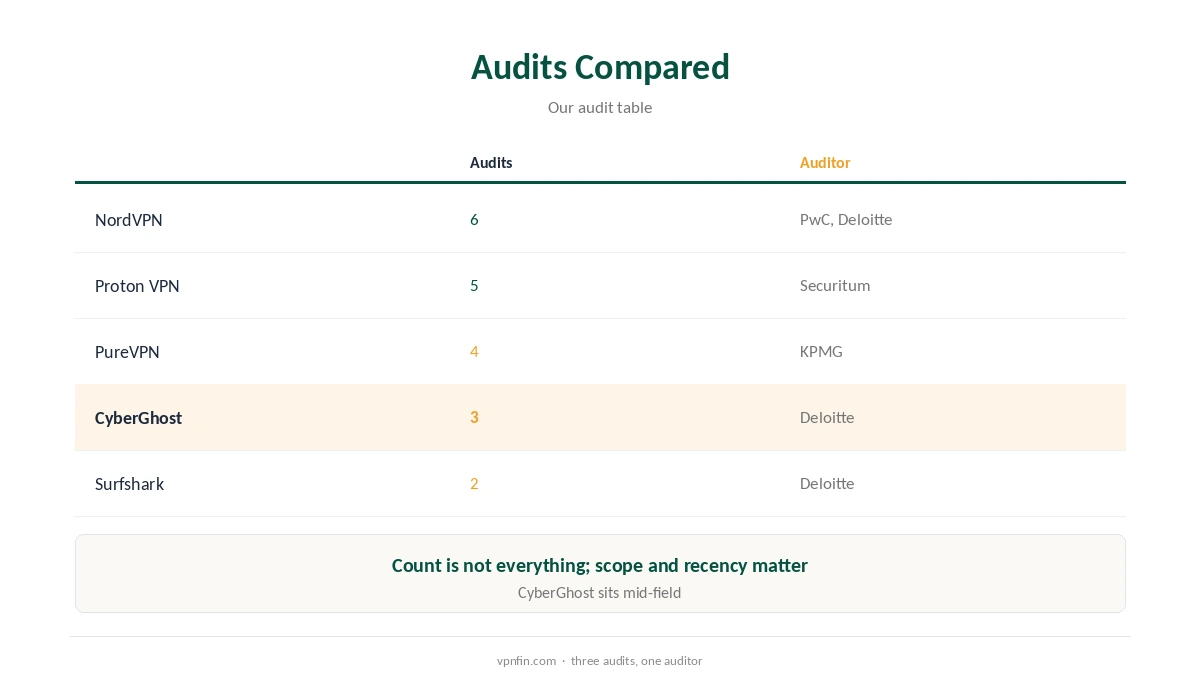Click the Deloitte cell in Surfshark row
Screen dimensions: 1200x680
point(827,484)
